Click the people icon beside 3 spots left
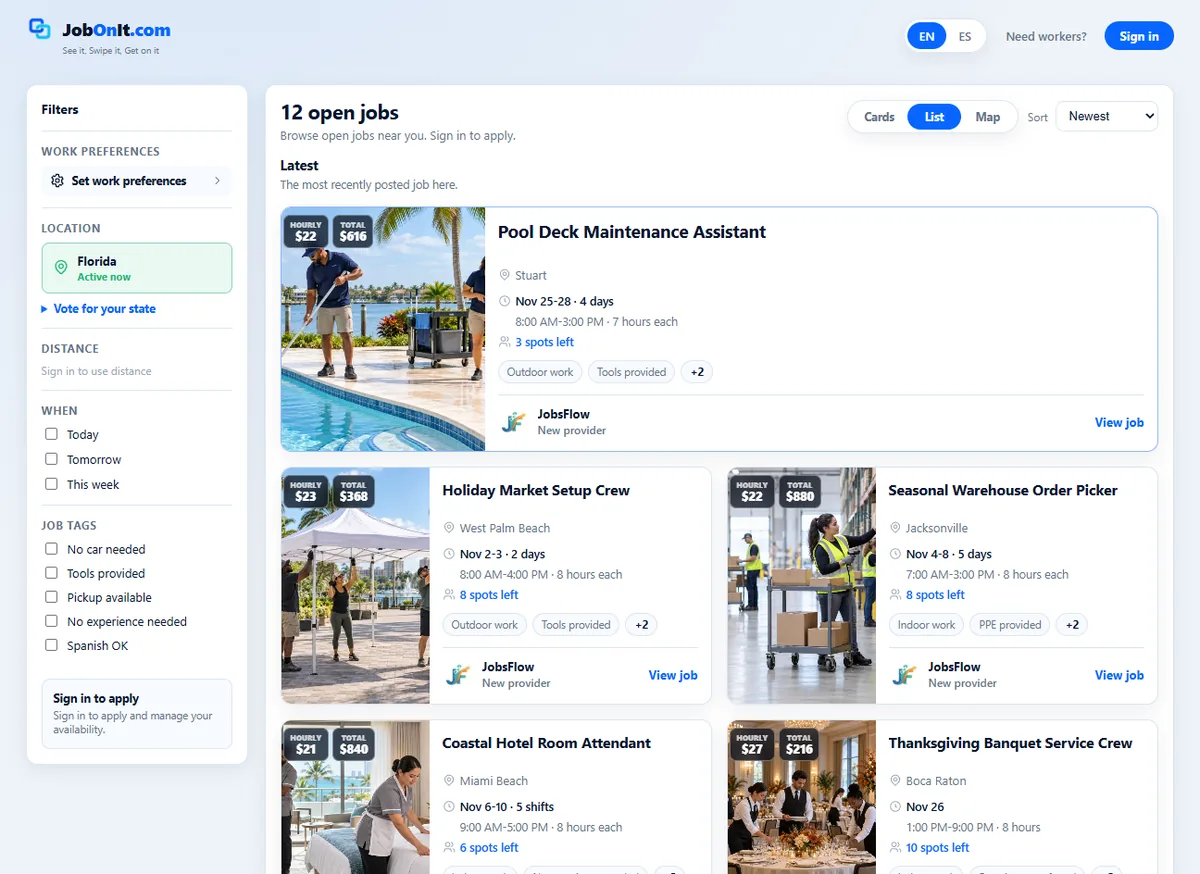Image resolution: width=1200 pixels, height=874 pixels. click(x=504, y=342)
